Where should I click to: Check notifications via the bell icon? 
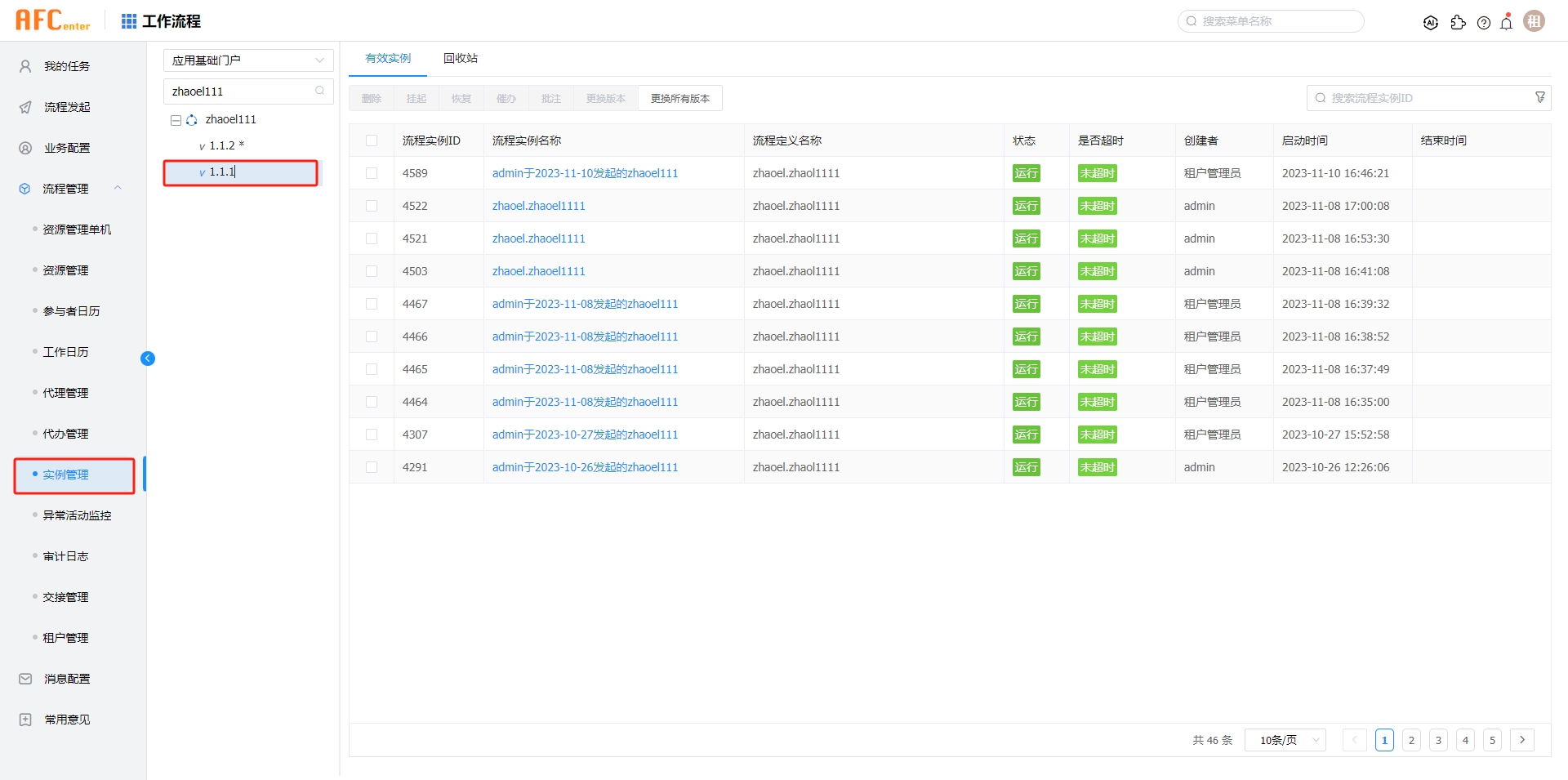click(x=1506, y=23)
